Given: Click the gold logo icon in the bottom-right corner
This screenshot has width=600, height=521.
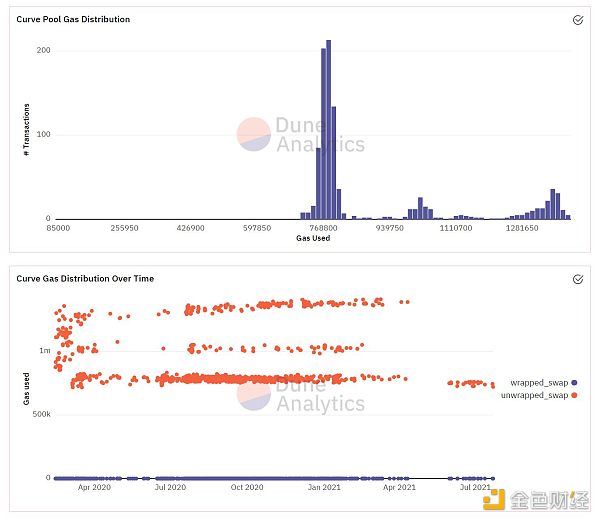Looking at the screenshot, I should point(494,499).
